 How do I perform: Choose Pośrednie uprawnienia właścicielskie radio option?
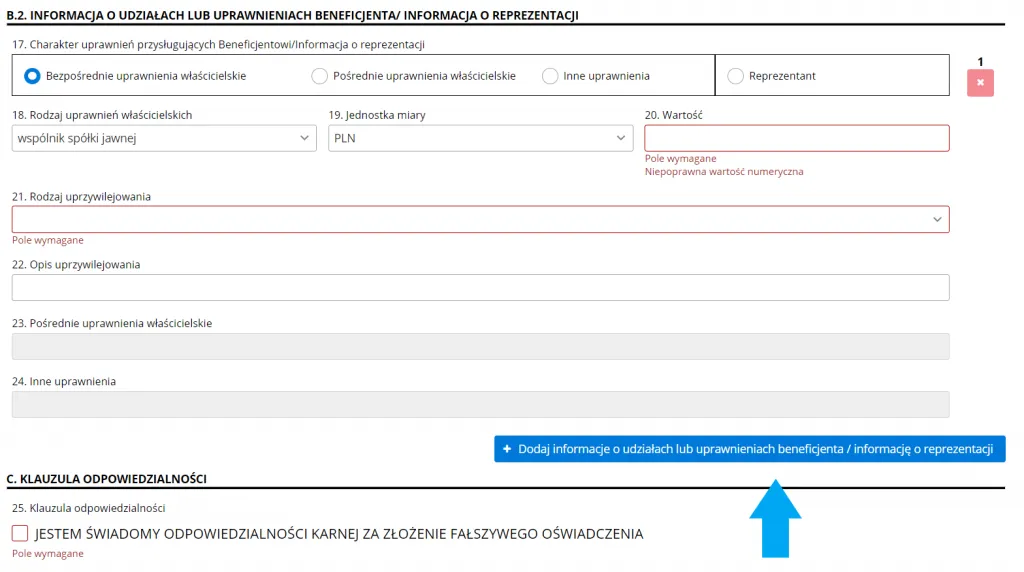(320, 76)
